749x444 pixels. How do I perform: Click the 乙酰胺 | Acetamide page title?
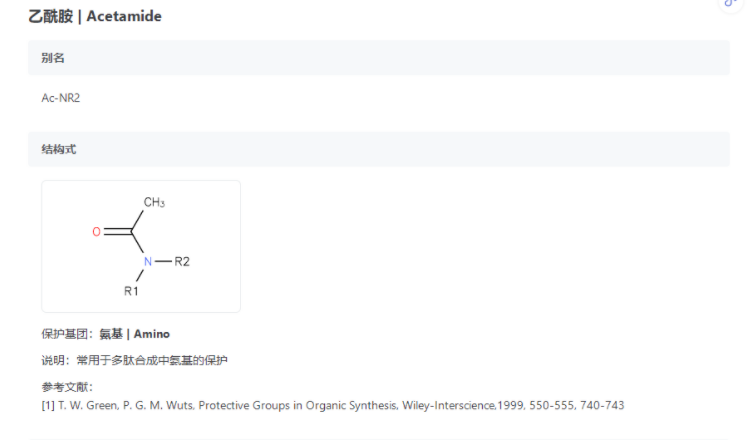tap(95, 16)
